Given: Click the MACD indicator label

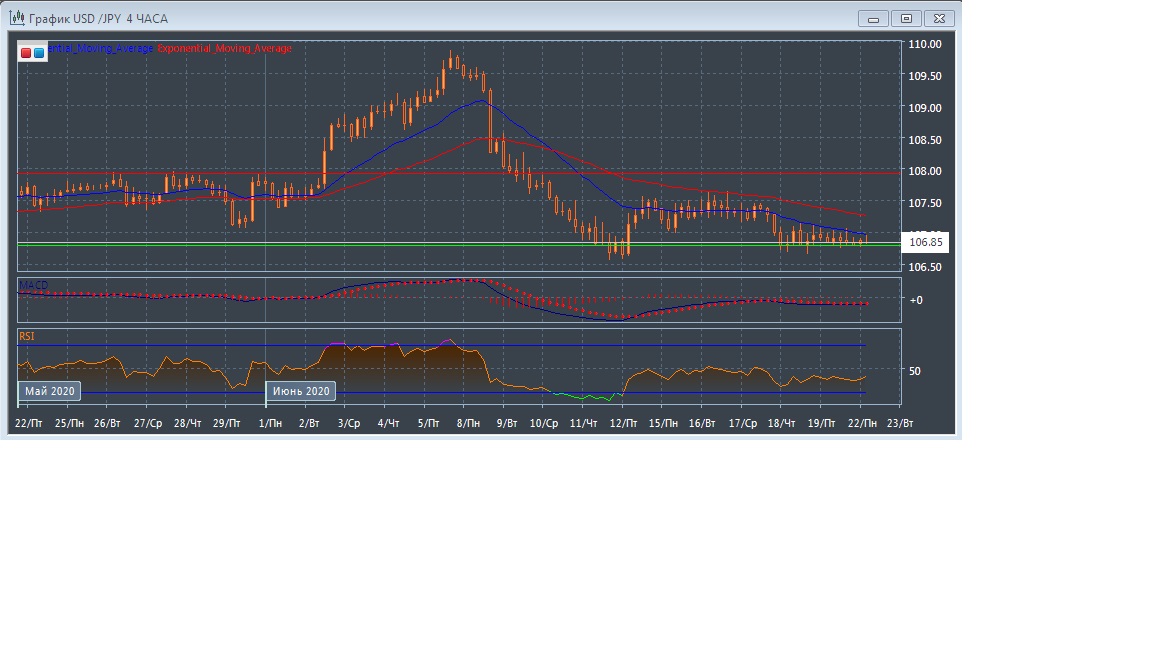Looking at the screenshot, I should coord(34,286).
